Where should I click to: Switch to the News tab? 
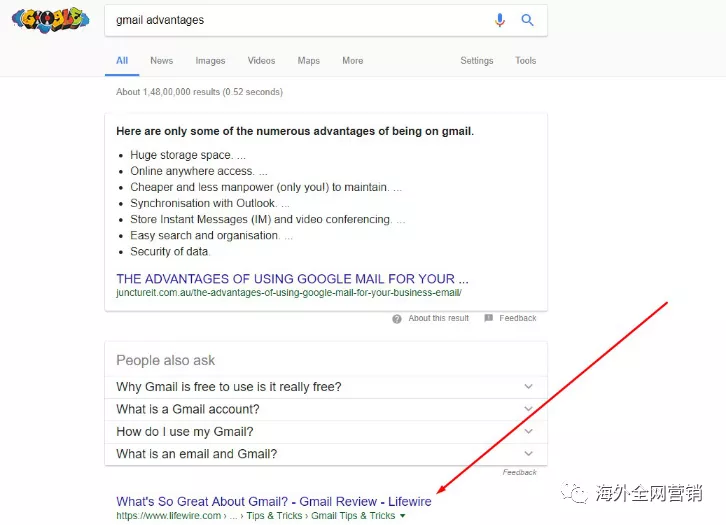point(161,61)
